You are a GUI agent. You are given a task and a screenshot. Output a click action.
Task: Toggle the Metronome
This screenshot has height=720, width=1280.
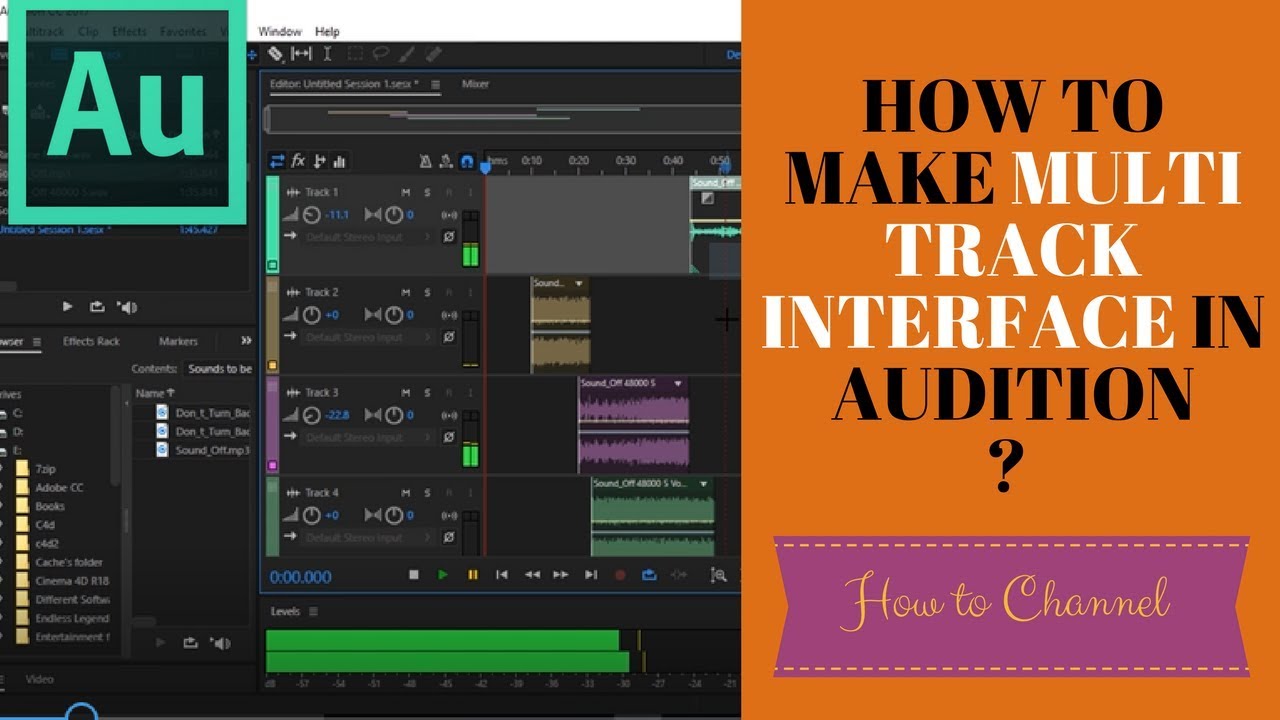tap(425, 161)
